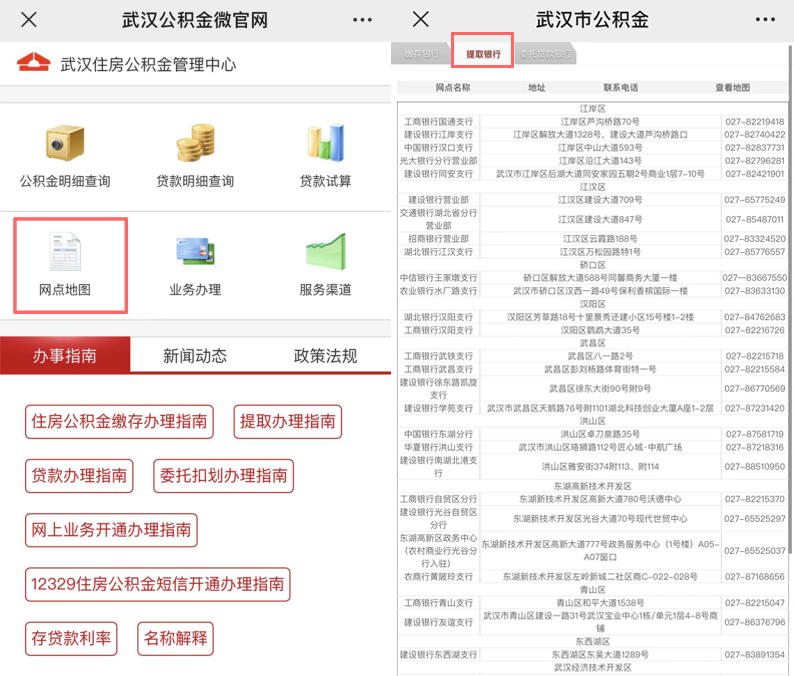Open 贷款明细查询 coins icon

pyautogui.click(x=195, y=143)
